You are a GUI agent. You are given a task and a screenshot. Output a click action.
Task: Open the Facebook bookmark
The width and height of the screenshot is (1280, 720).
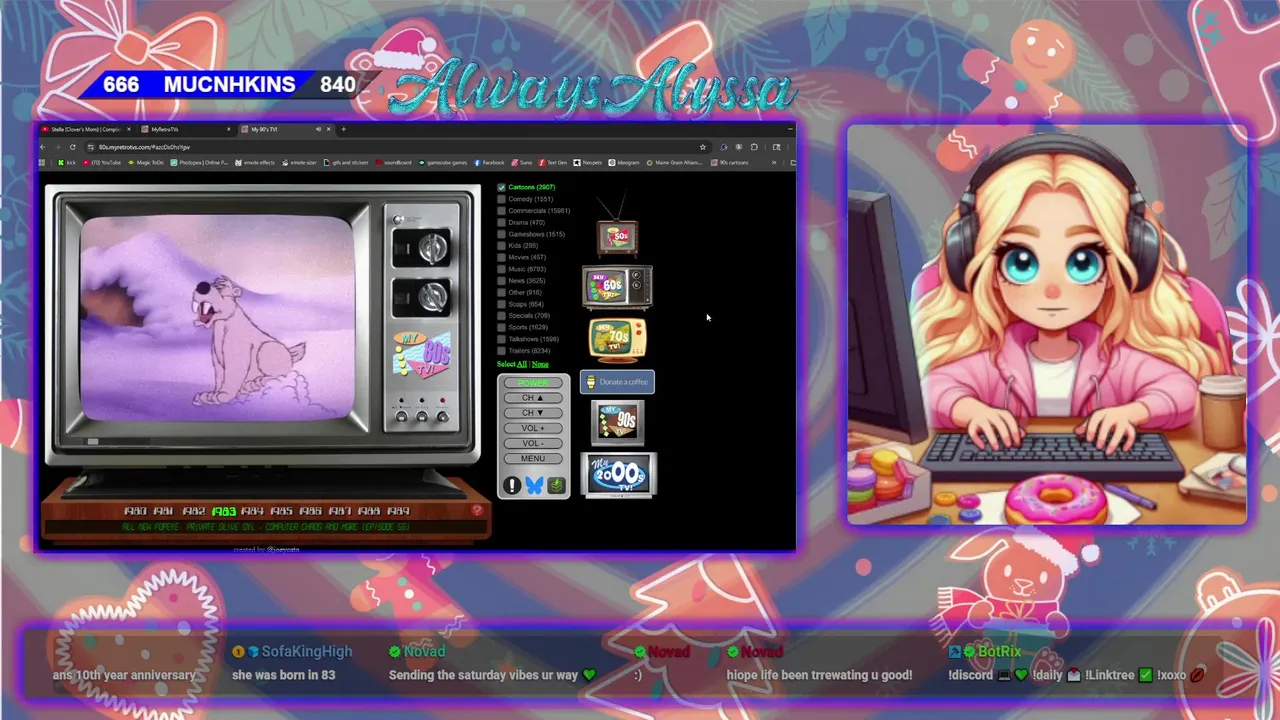(490, 162)
